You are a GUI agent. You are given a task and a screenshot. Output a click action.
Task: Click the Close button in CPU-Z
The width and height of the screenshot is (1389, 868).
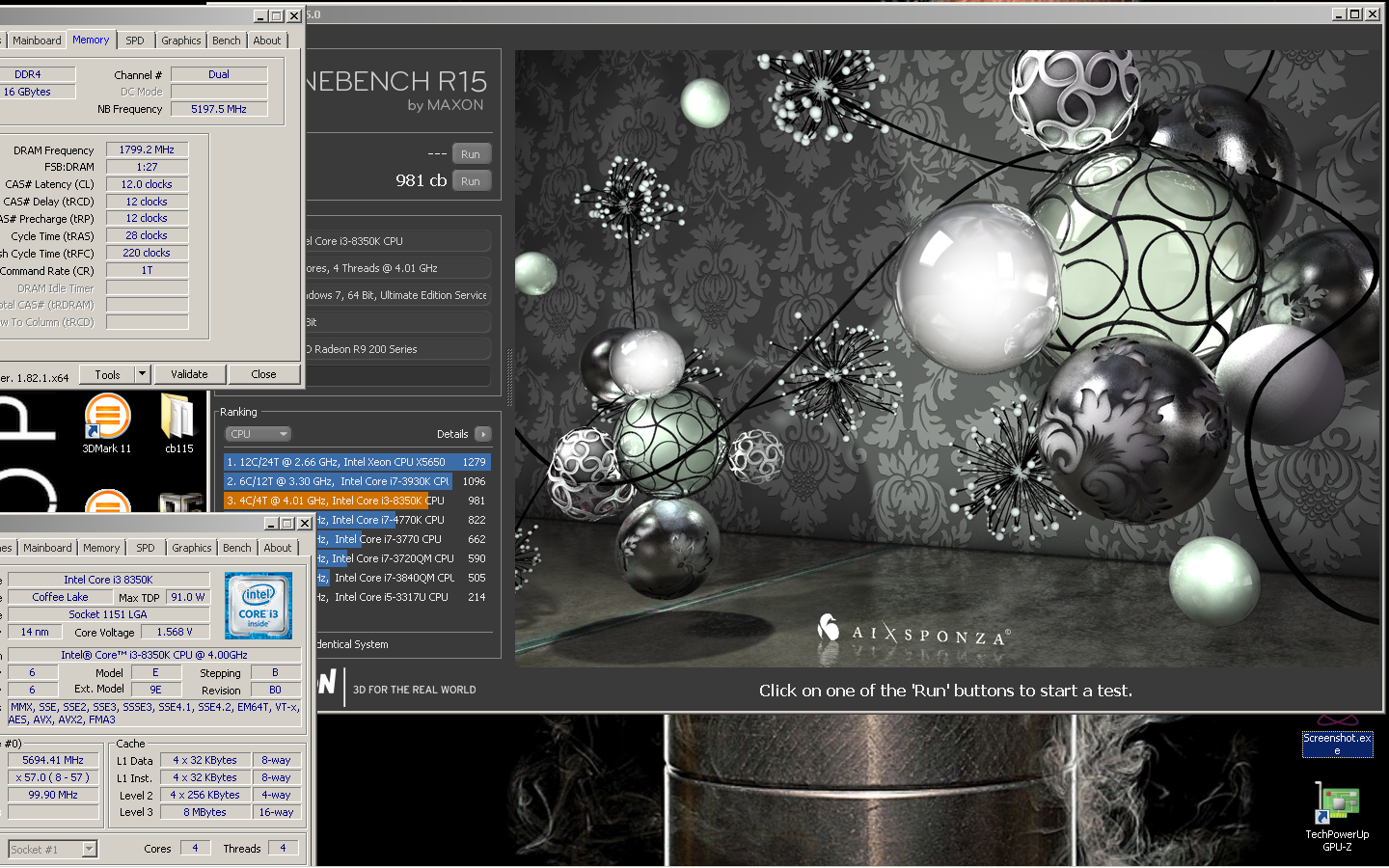[x=263, y=374]
